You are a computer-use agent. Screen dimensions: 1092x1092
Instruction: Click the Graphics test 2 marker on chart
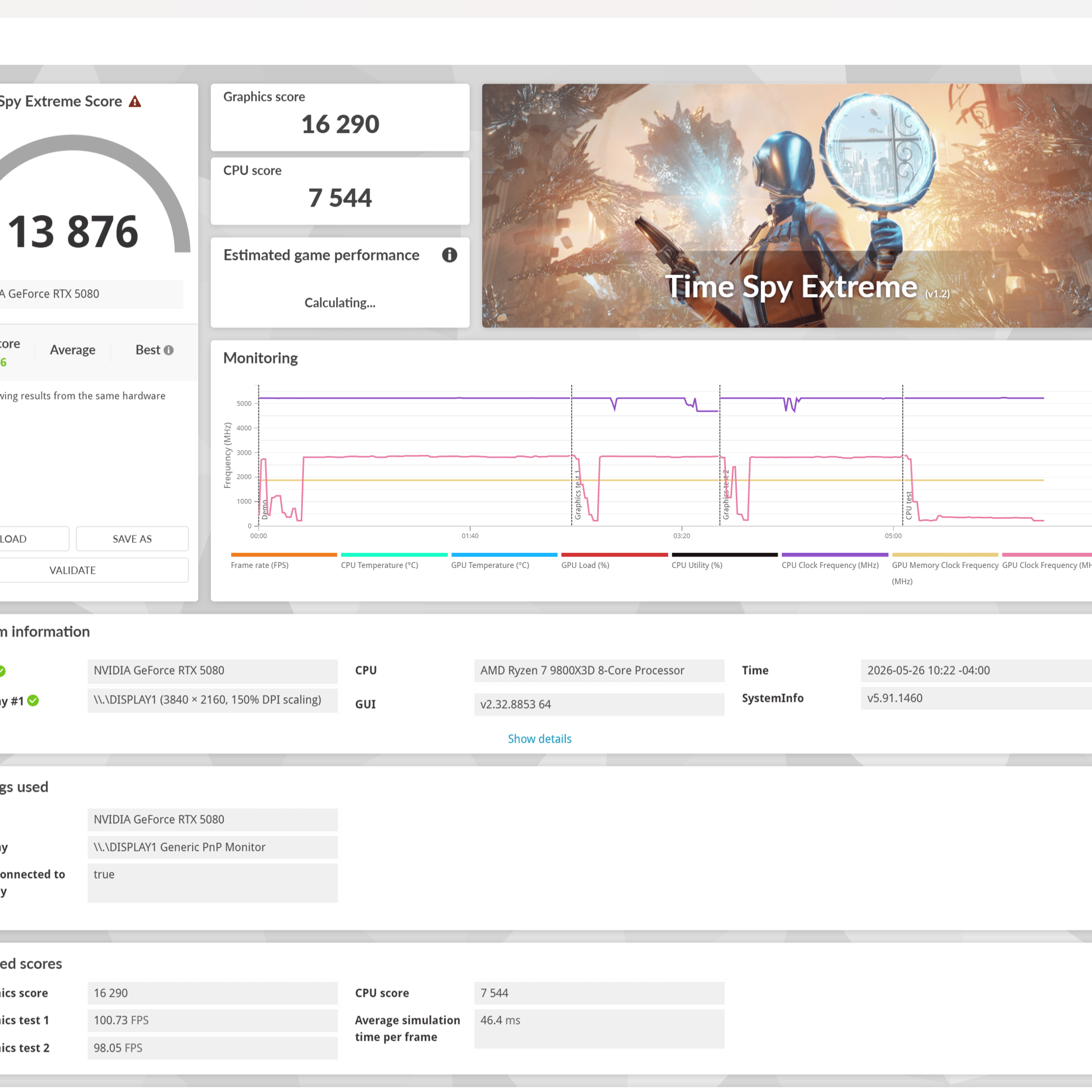tap(726, 494)
